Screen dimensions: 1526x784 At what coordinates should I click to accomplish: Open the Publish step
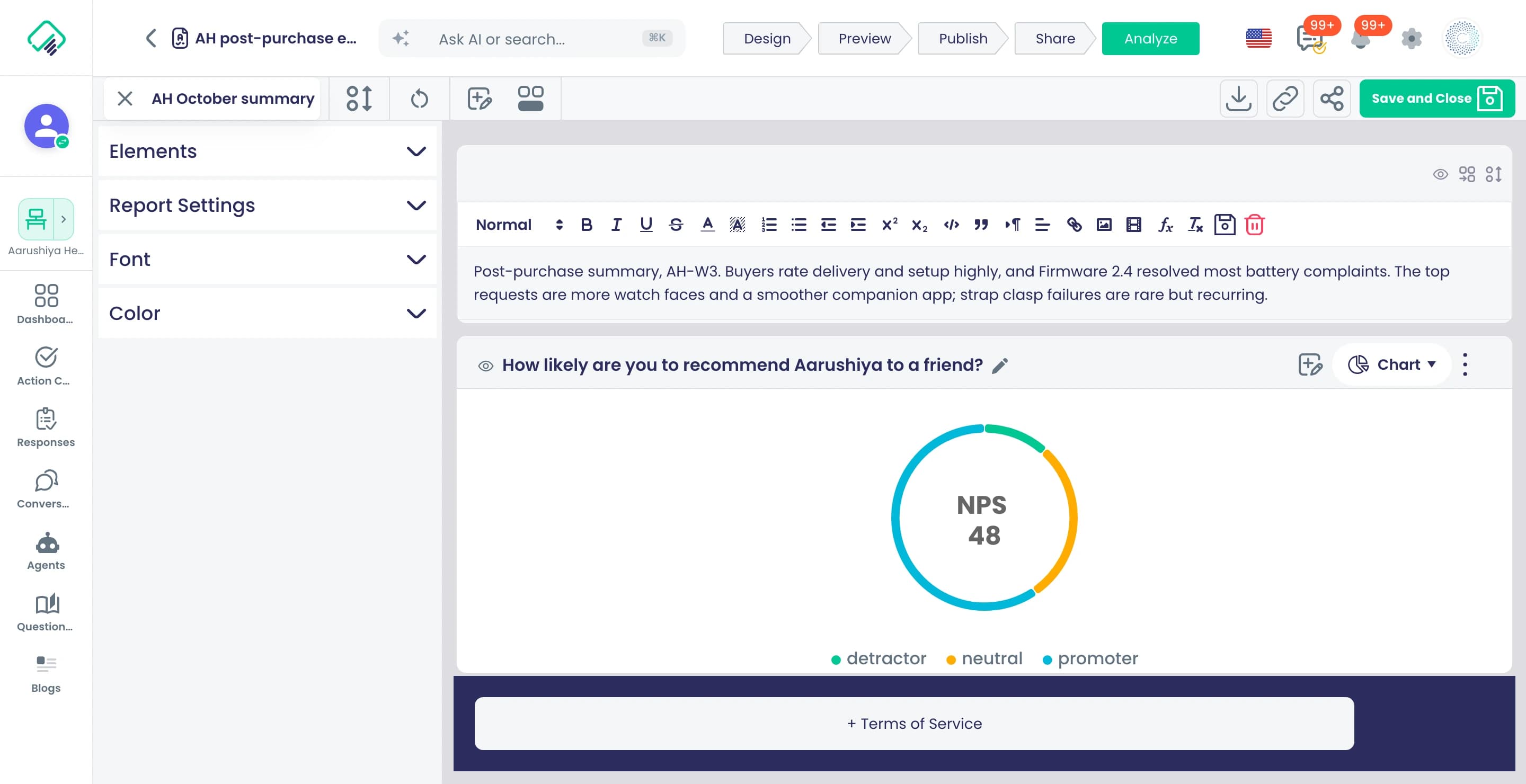pos(963,39)
